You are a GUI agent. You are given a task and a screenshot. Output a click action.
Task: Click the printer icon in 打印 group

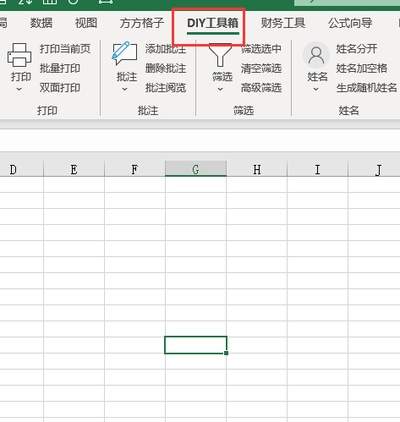(19, 55)
